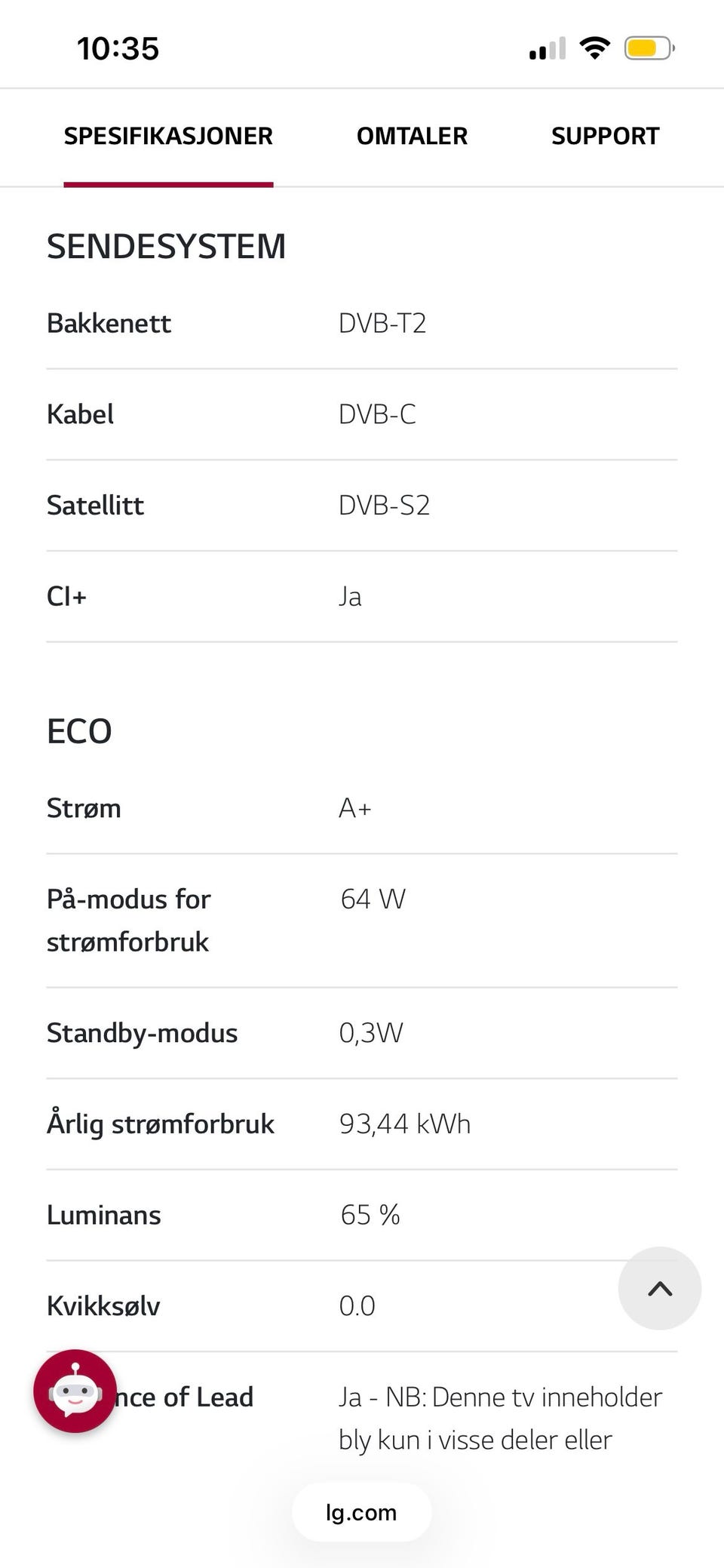The height and width of the screenshot is (1568, 724).
Task: Tap the Årlig strømforbruk 93,44 kWh value
Action: click(x=404, y=1124)
